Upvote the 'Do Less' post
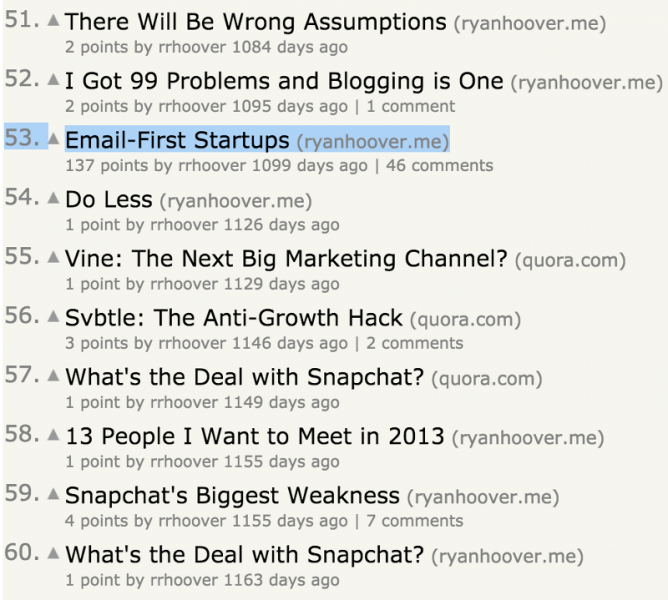This screenshot has height=600, width=668. click(53, 198)
